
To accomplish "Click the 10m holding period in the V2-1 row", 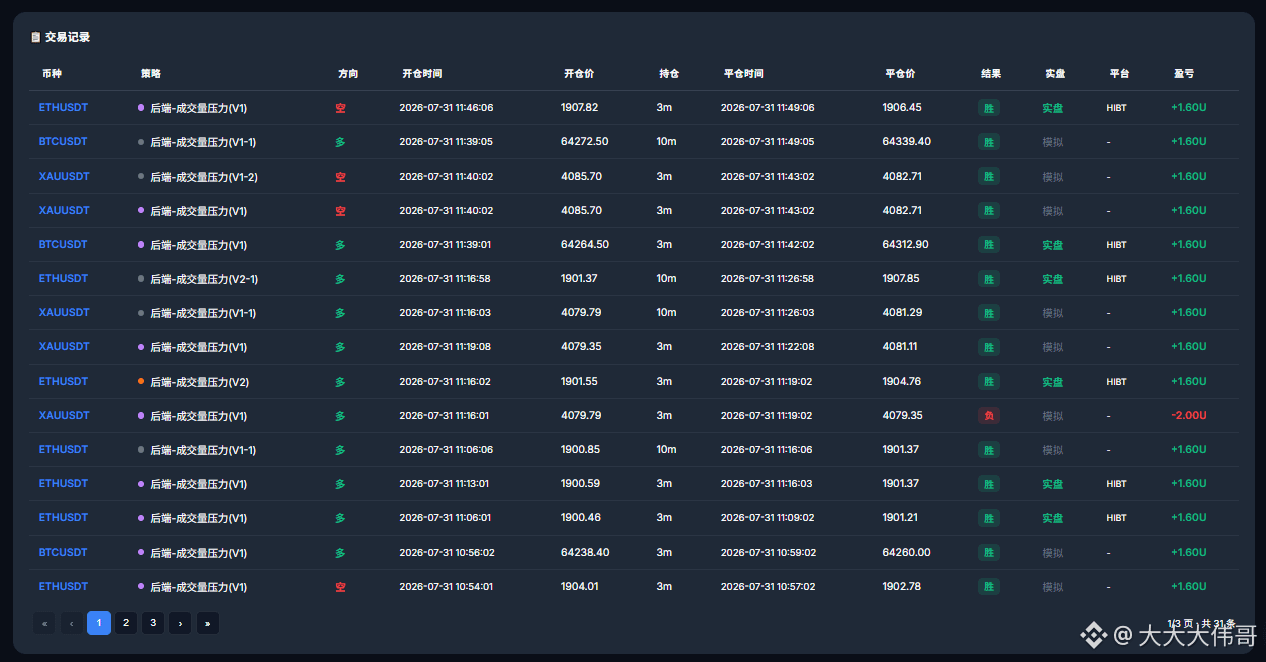I will tap(667, 278).
